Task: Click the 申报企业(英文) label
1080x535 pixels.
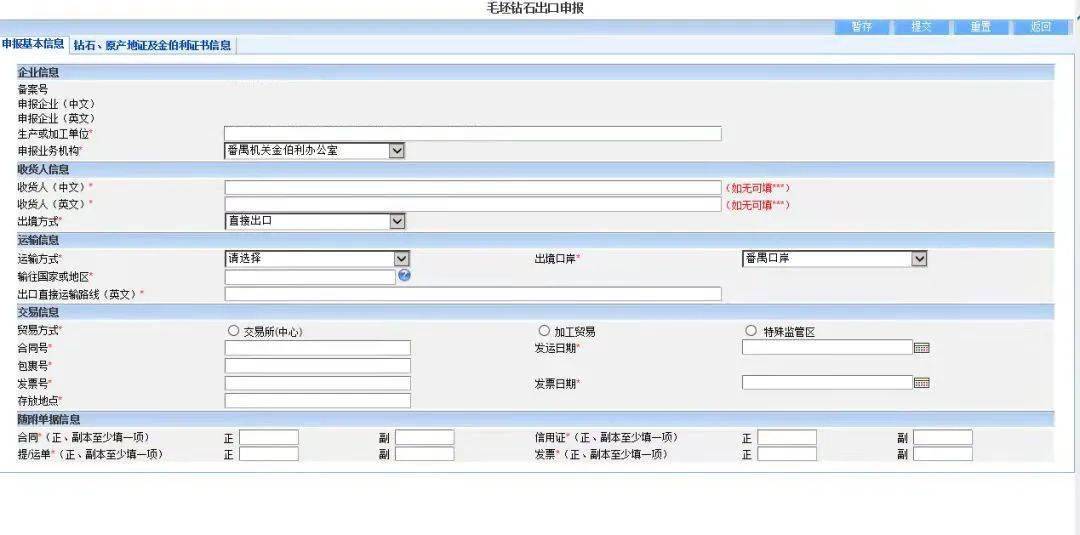Action: click(56, 118)
